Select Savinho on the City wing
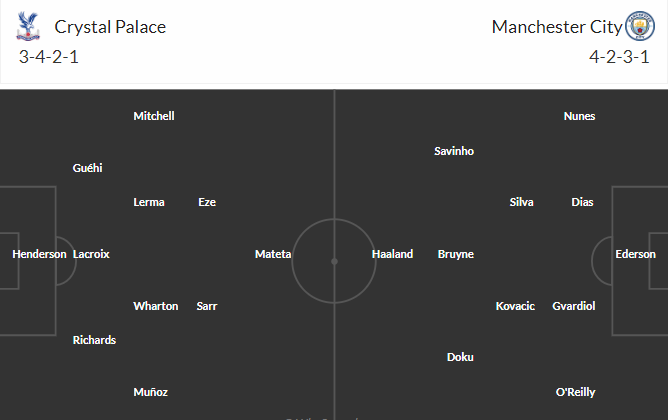The image size is (669, 420). point(454,151)
